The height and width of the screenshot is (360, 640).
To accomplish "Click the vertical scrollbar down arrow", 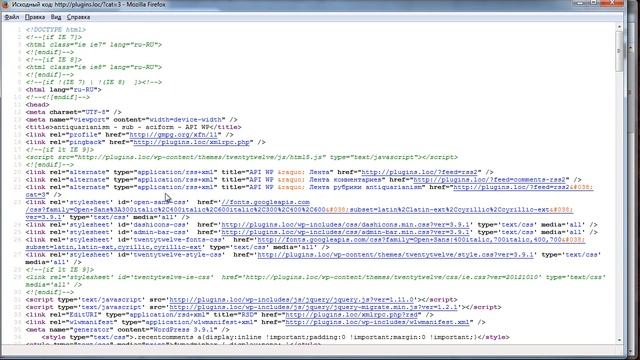I will (619, 340).
